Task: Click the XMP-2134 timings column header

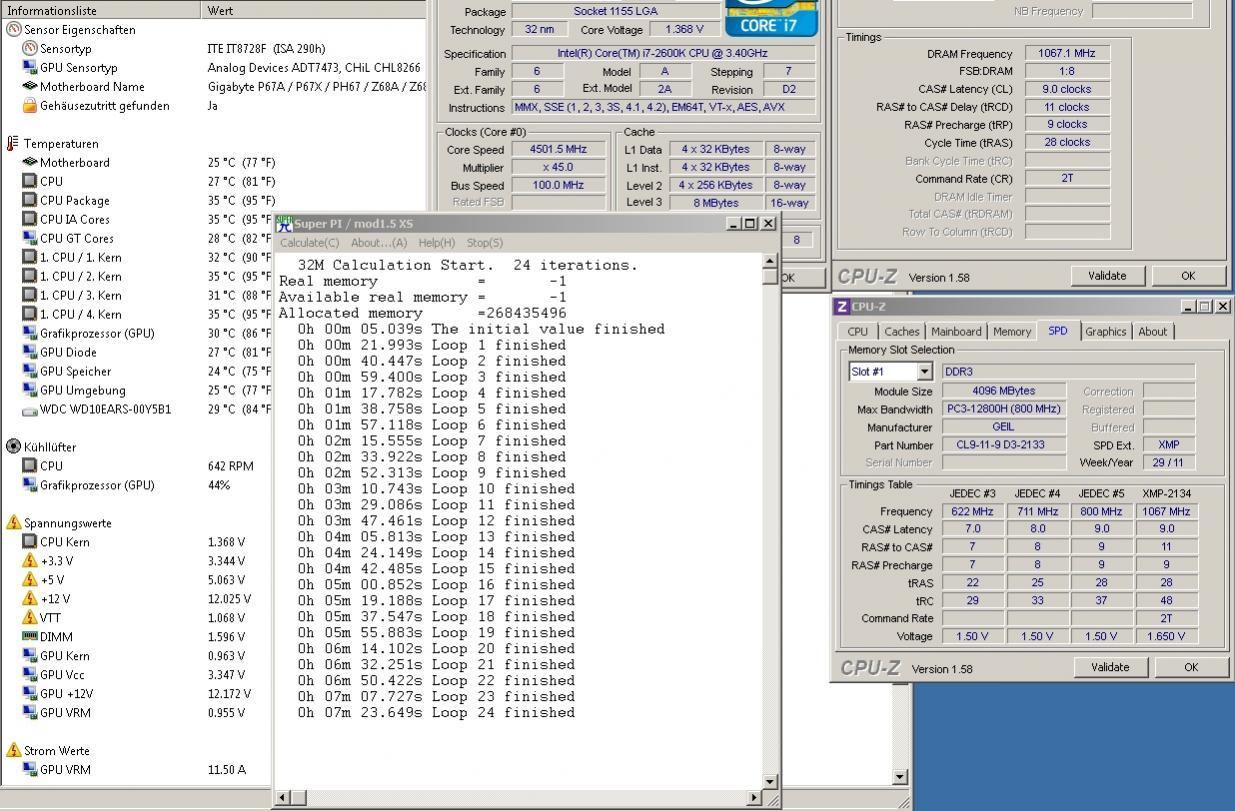Action: [1166, 493]
